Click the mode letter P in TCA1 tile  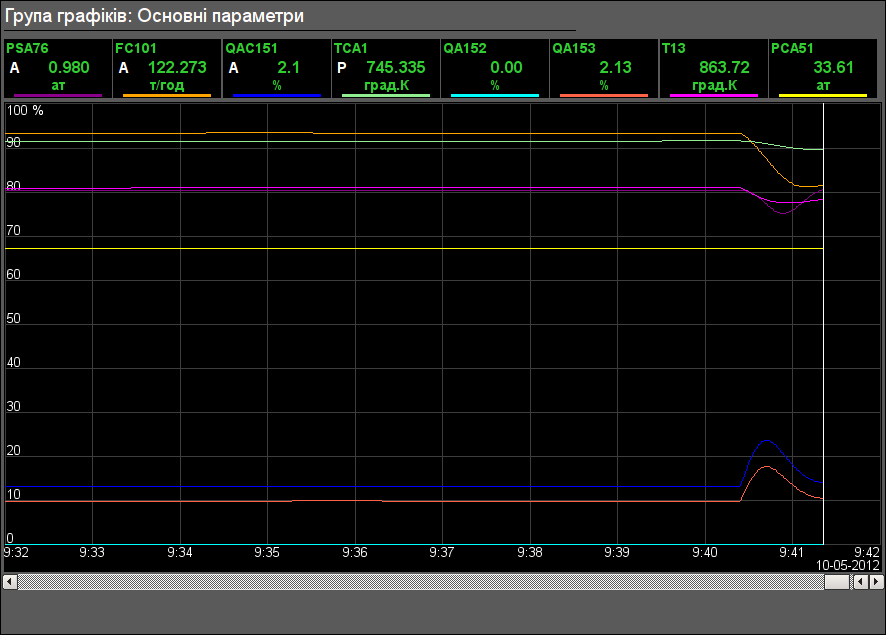point(341,68)
